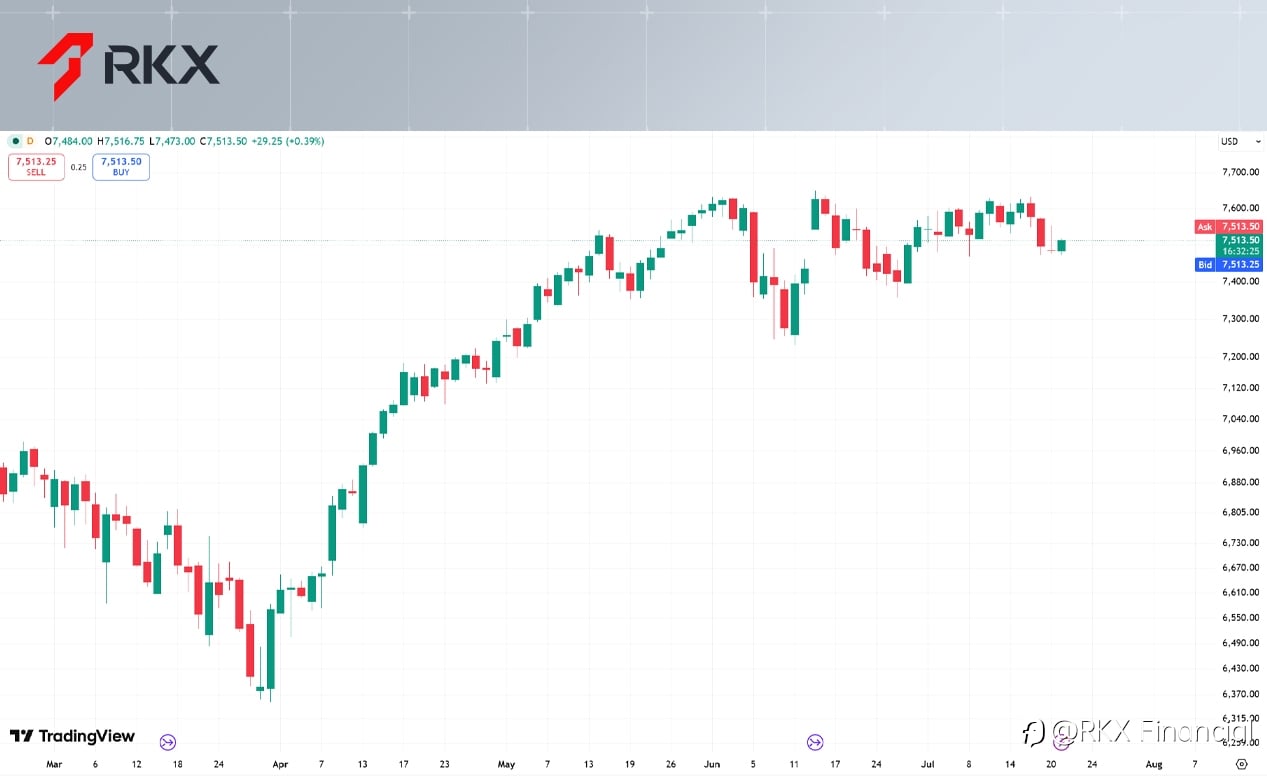Click the D interval label

[x=30, y=141]
